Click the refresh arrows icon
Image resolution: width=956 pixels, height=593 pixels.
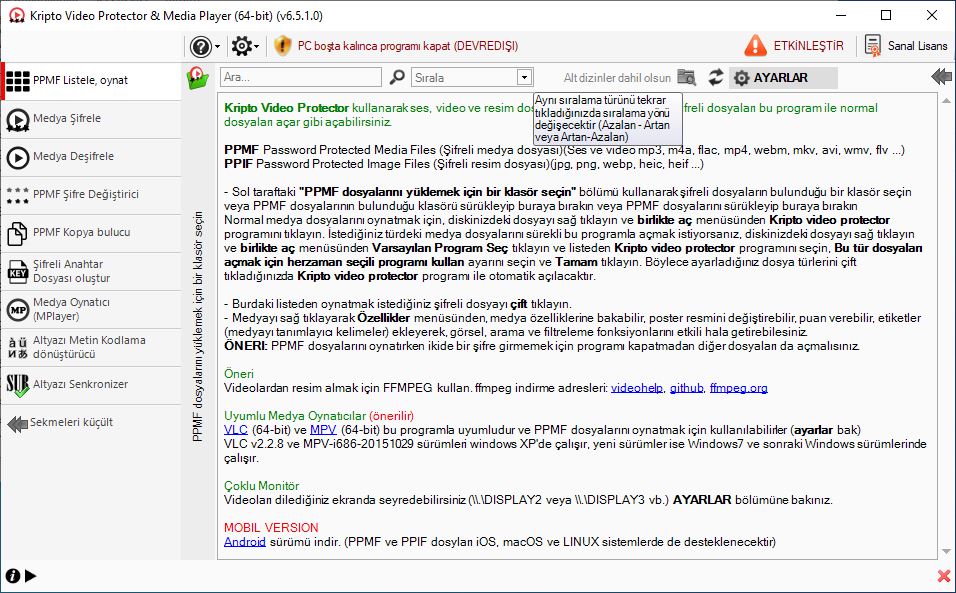[x=715, y=77]
